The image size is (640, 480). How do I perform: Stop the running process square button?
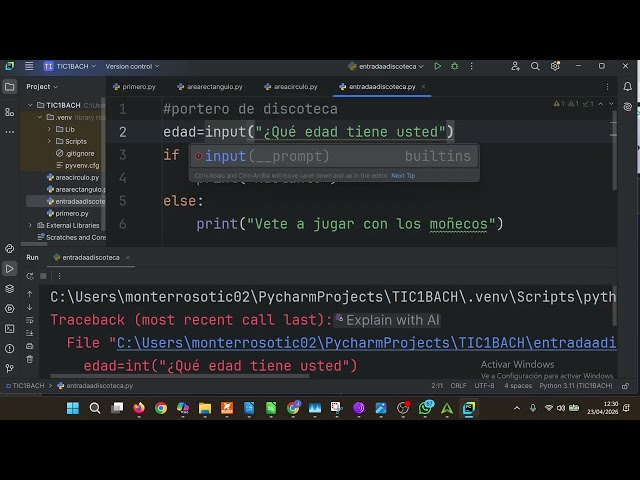(43, 276)
